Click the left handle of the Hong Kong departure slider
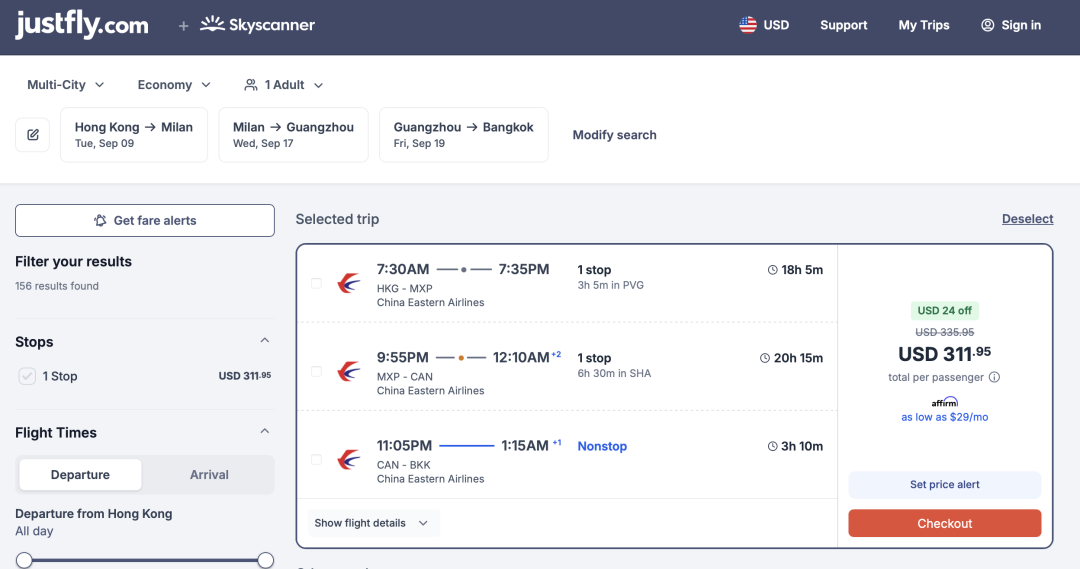The width and height of the screenshot is (1080, 569). pyautogui.click(x=24, y=560)
